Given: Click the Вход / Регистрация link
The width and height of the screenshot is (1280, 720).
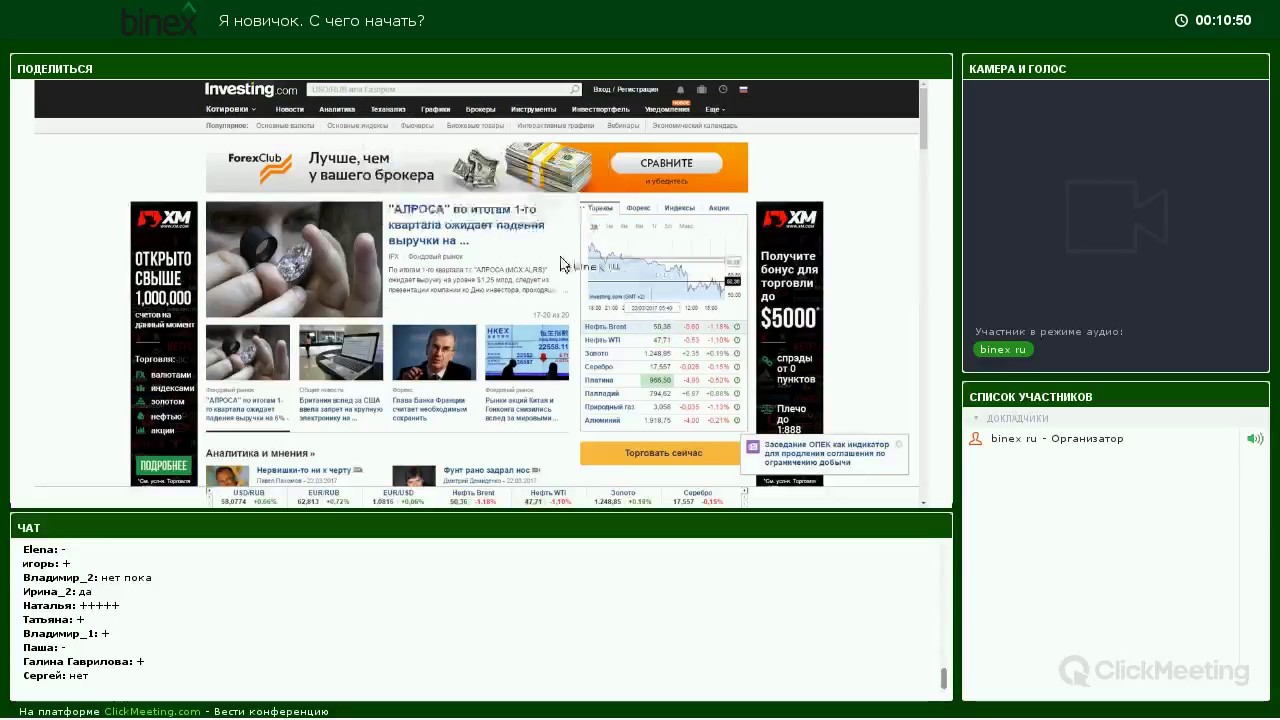Looking at the screenshot, I should point(625,89).
